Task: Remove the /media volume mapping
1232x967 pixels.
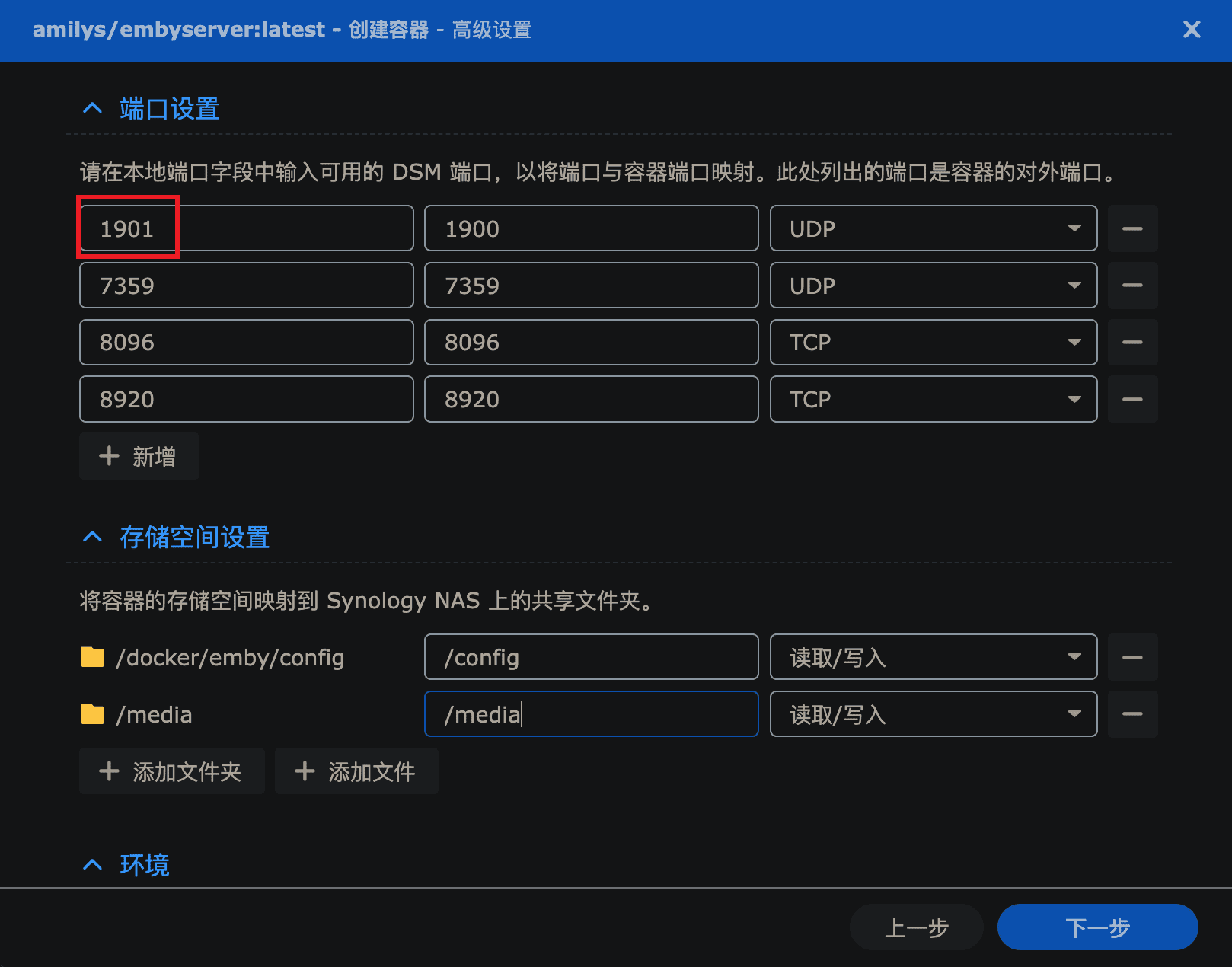Action: click(x=1132, y=714)
